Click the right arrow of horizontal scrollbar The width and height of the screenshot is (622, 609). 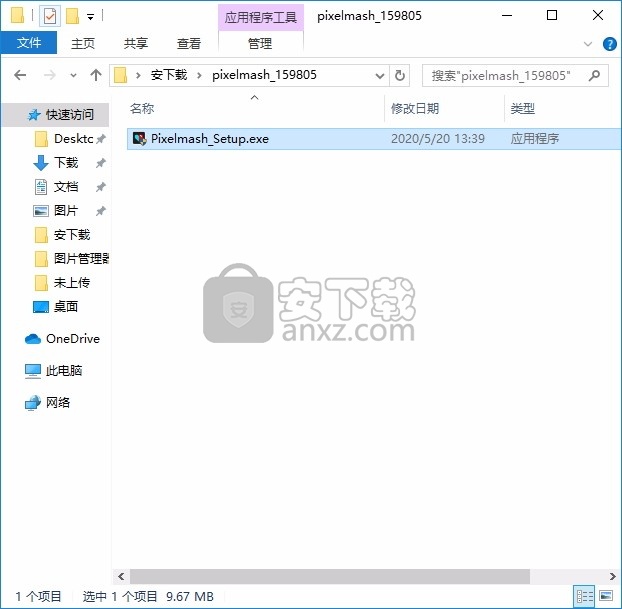click(x=612, y=576)
